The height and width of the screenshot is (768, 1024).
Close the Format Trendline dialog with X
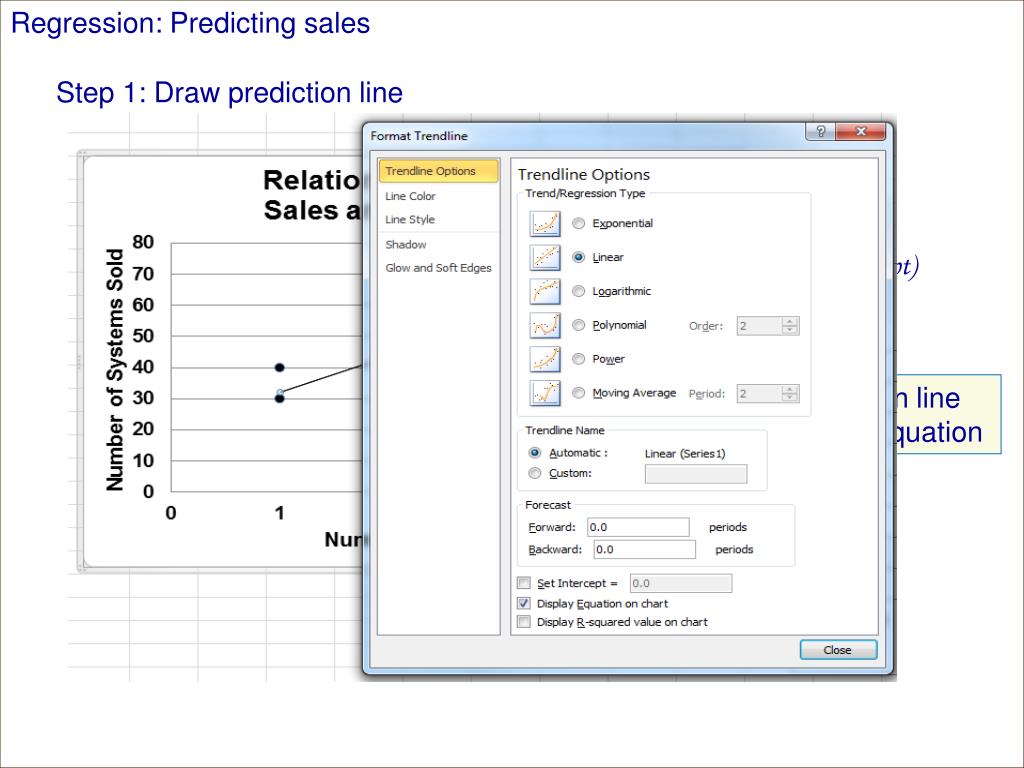pyautogui.click(x=861, y=131)
